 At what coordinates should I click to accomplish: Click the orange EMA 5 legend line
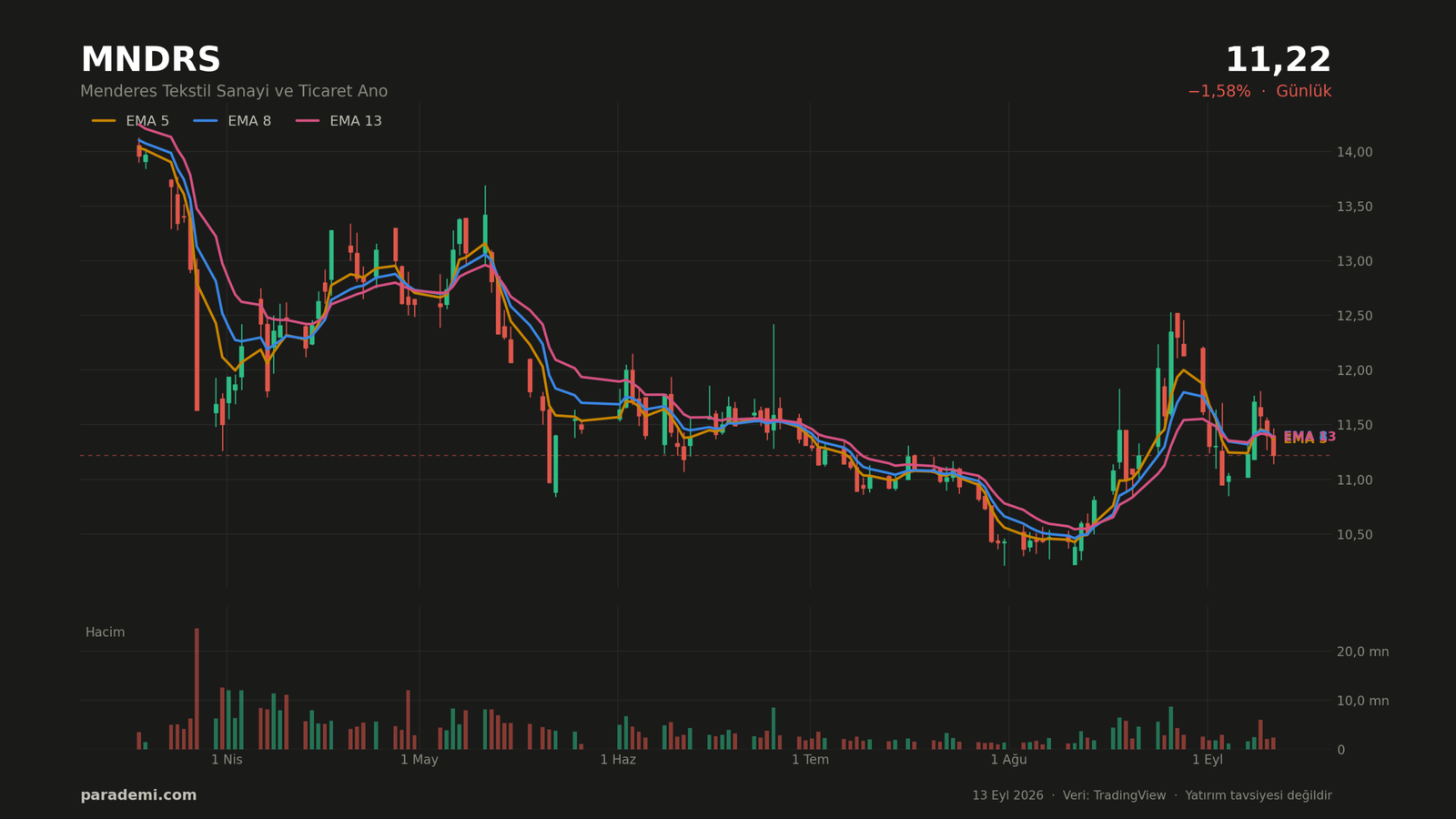104,121
